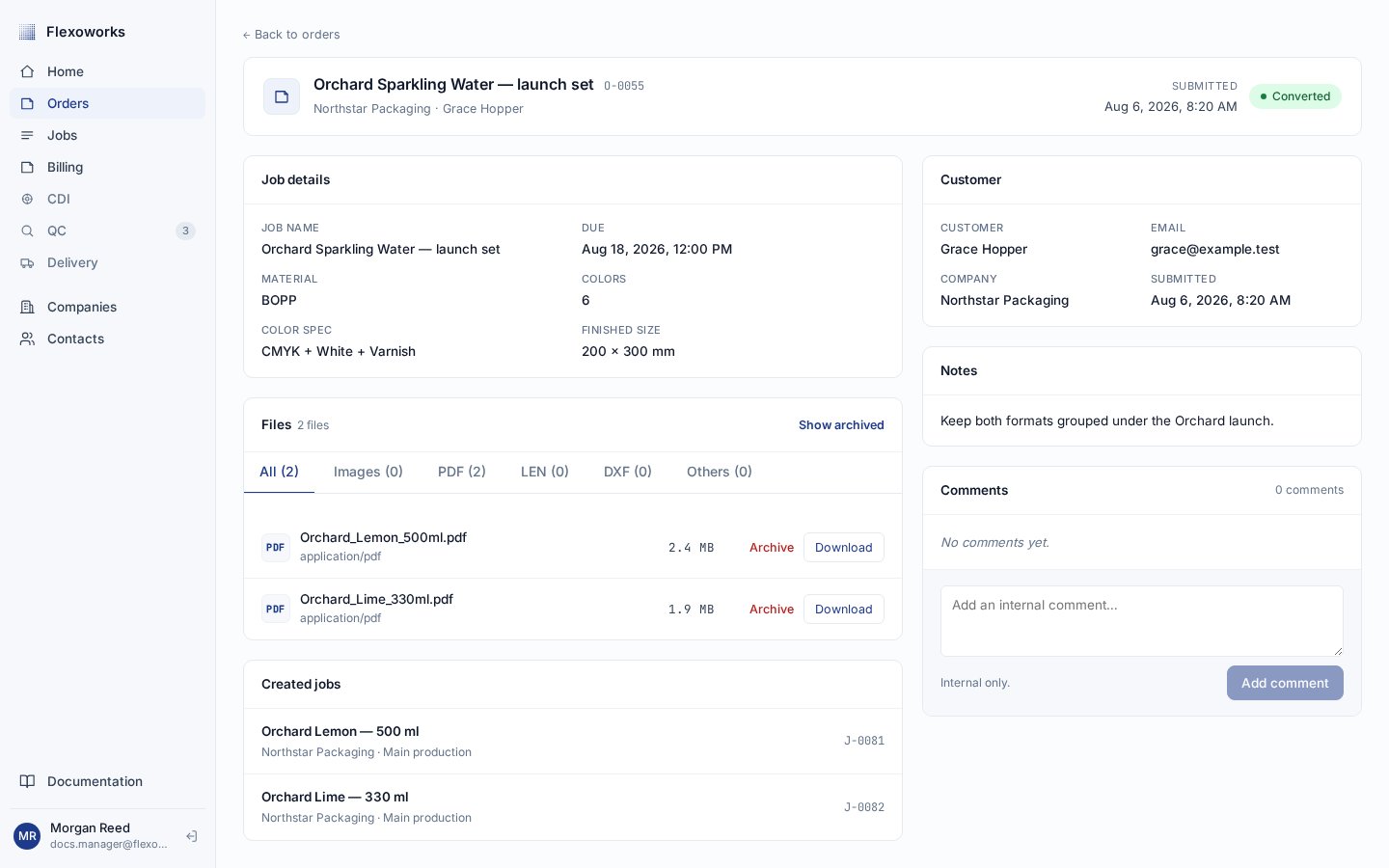Download Orchard_Lime_330ml.pdf
This screenshot has width=1389, height=868.
coord(844,609)
